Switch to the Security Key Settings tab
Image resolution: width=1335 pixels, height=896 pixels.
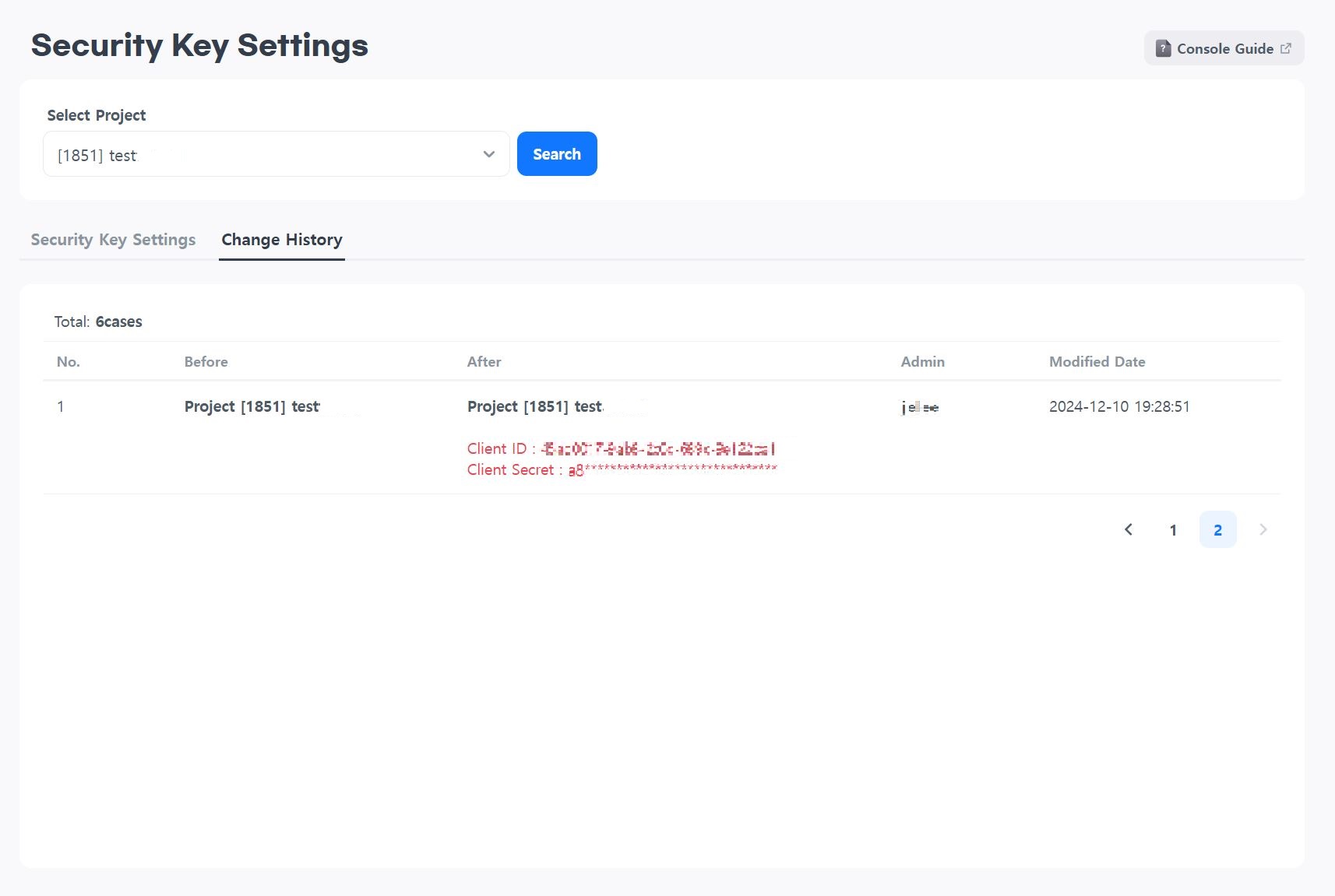(113, 240)
